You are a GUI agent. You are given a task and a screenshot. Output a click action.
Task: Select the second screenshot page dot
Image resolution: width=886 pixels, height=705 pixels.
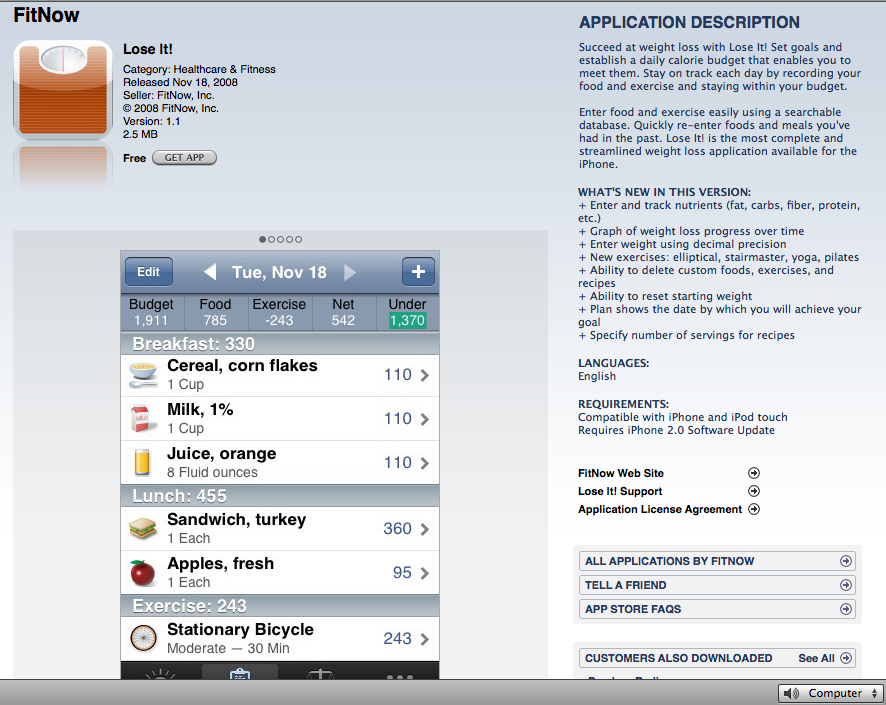coord(271,240)
